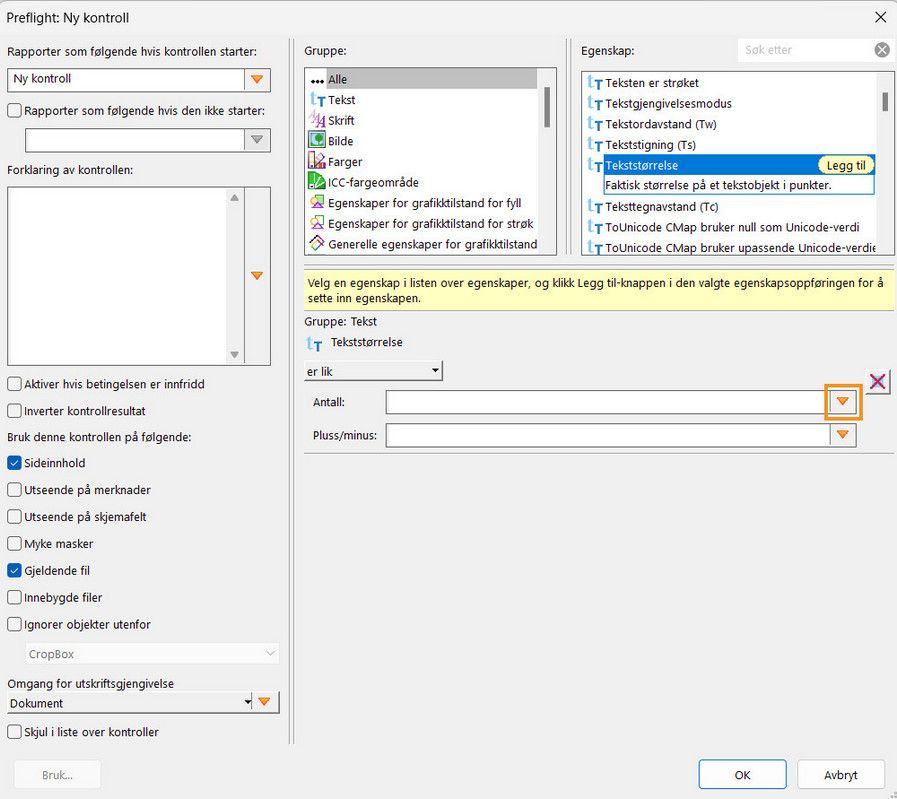This screenshot has width=897, height=799.
Task: Check Utseende på skjemafelt
Action: pyautogui.click(x=14, y=516)
